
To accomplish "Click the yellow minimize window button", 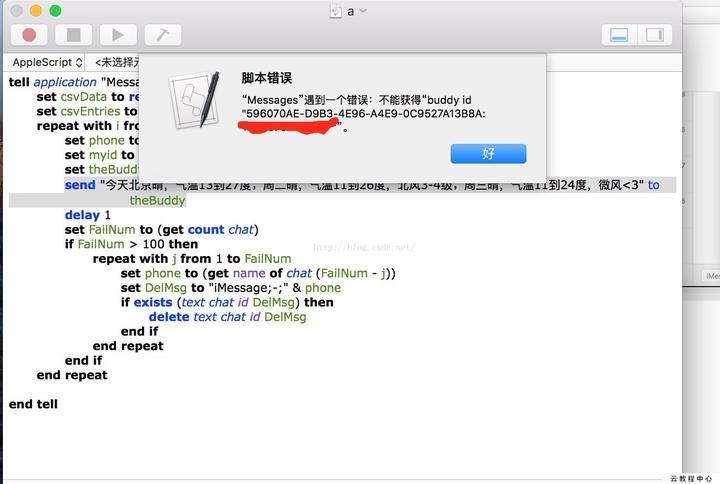I will (35, 11).
